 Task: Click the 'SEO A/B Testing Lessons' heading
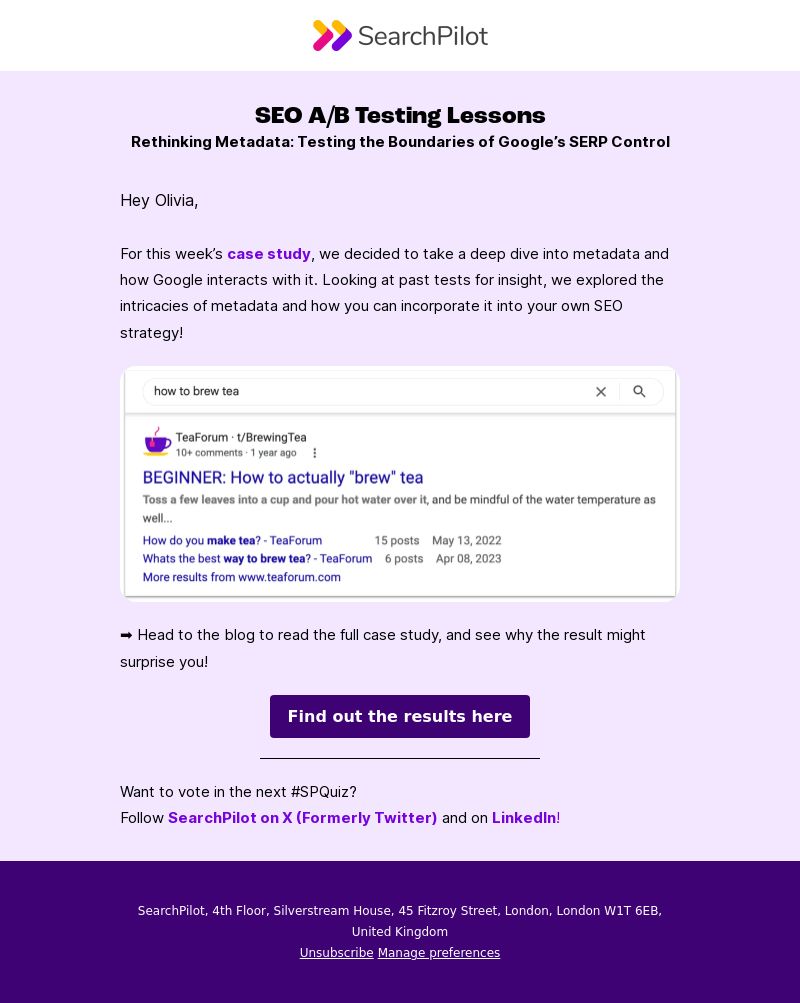tap(400, 115)
